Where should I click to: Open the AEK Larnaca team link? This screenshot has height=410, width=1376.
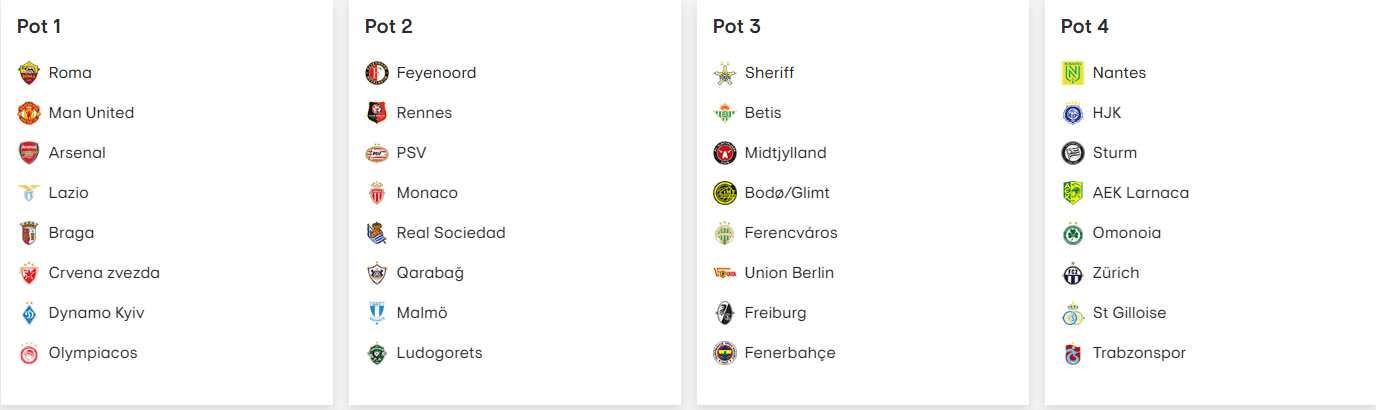coord(1140,193)
